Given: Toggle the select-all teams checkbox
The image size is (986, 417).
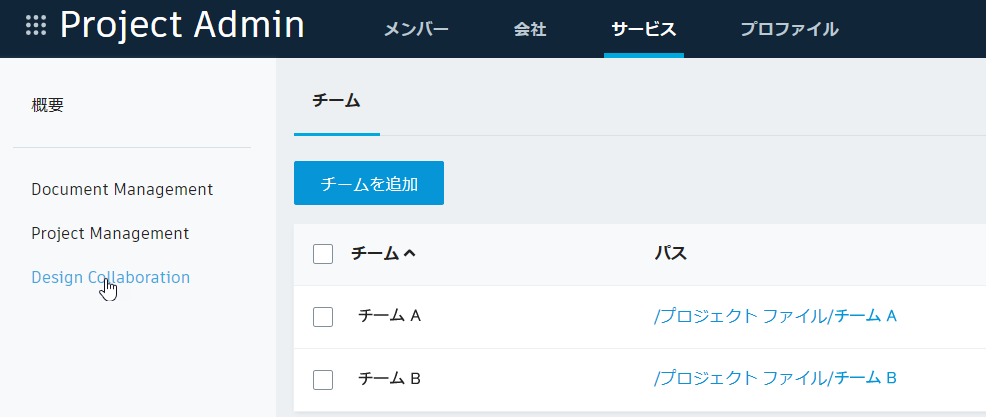Looking at the screenshot, I should click(323, 254).
